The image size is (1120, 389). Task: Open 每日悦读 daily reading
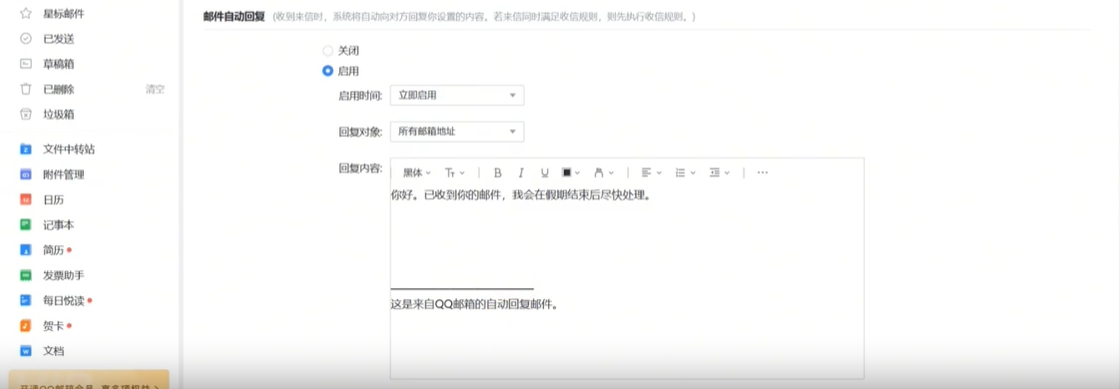[63, 300]
